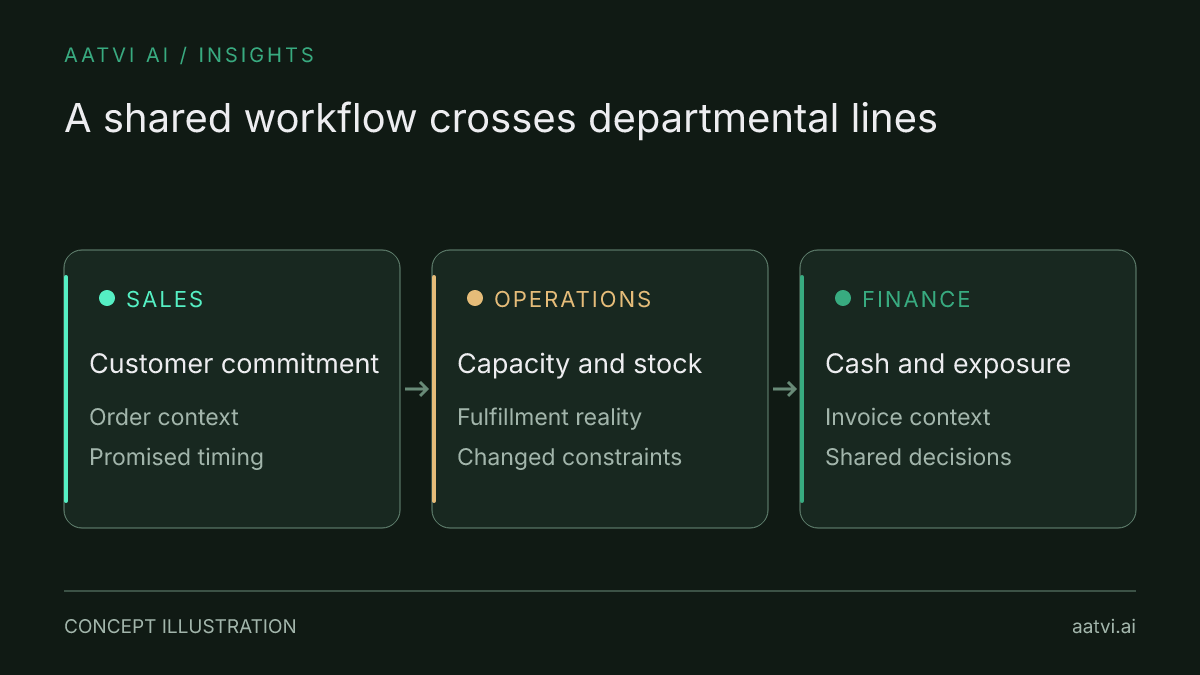1200x675 pixels.
Task: Click 'Shared decisions' text
Action: [x=919, y=457]
